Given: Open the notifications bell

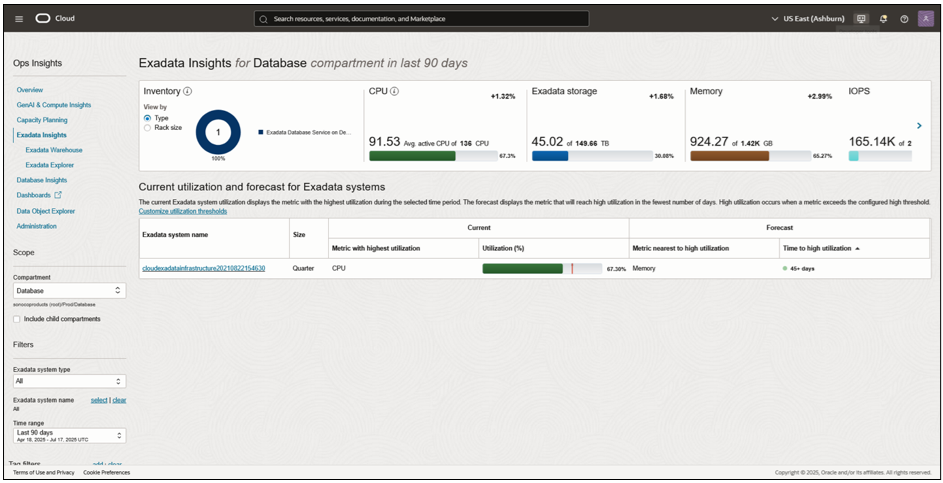Looking at the screenshot, I should click(x=883, y=19).
